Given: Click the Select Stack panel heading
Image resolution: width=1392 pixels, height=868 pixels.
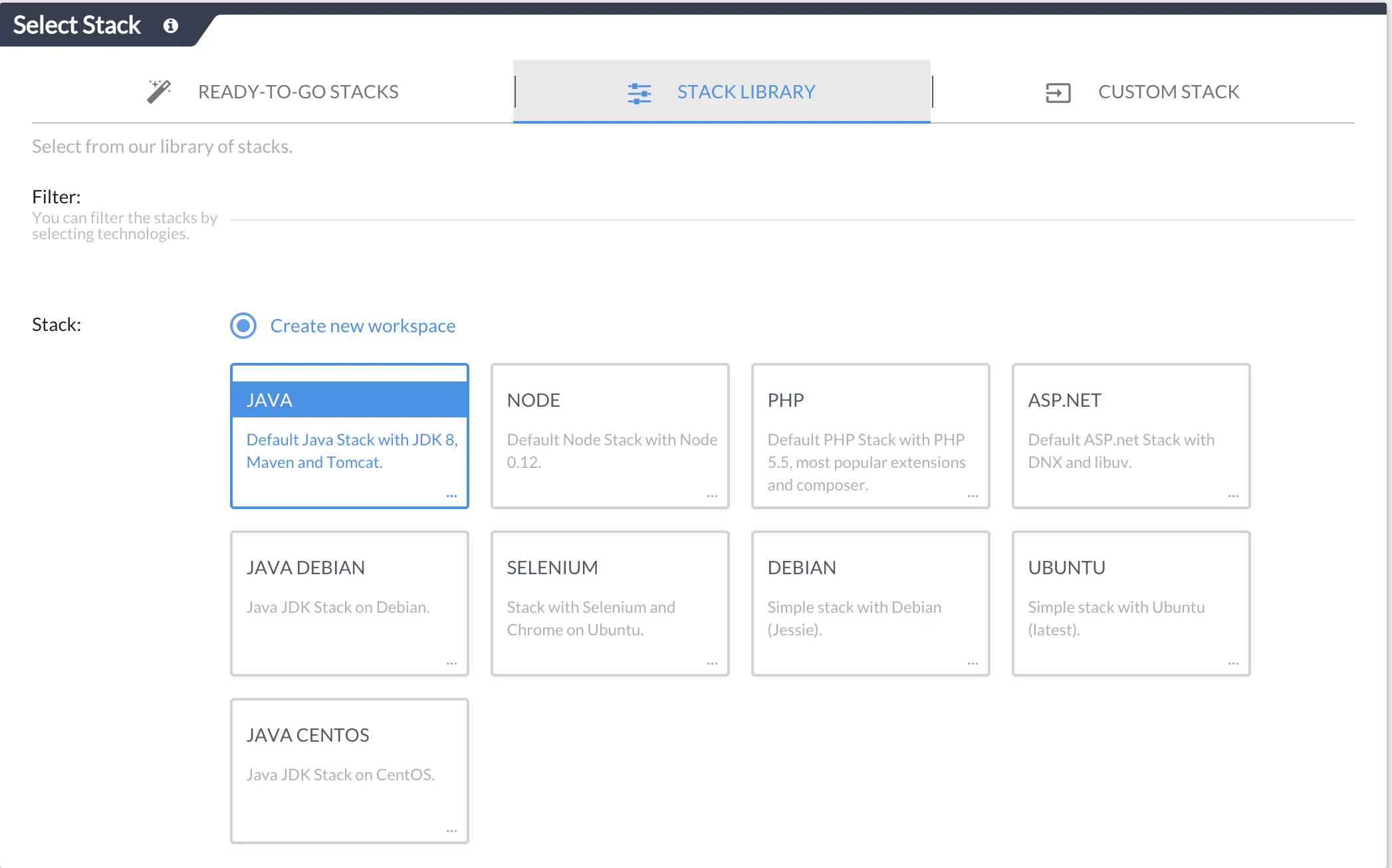Looking at the screenshot, I should (77, 25).
